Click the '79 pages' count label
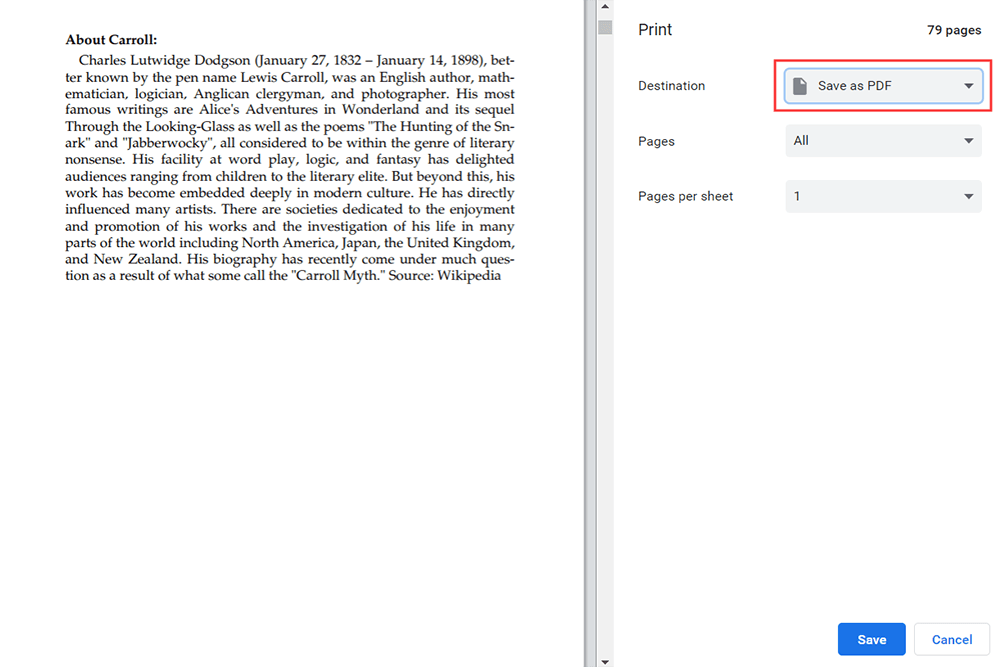 tap(953, 30)
